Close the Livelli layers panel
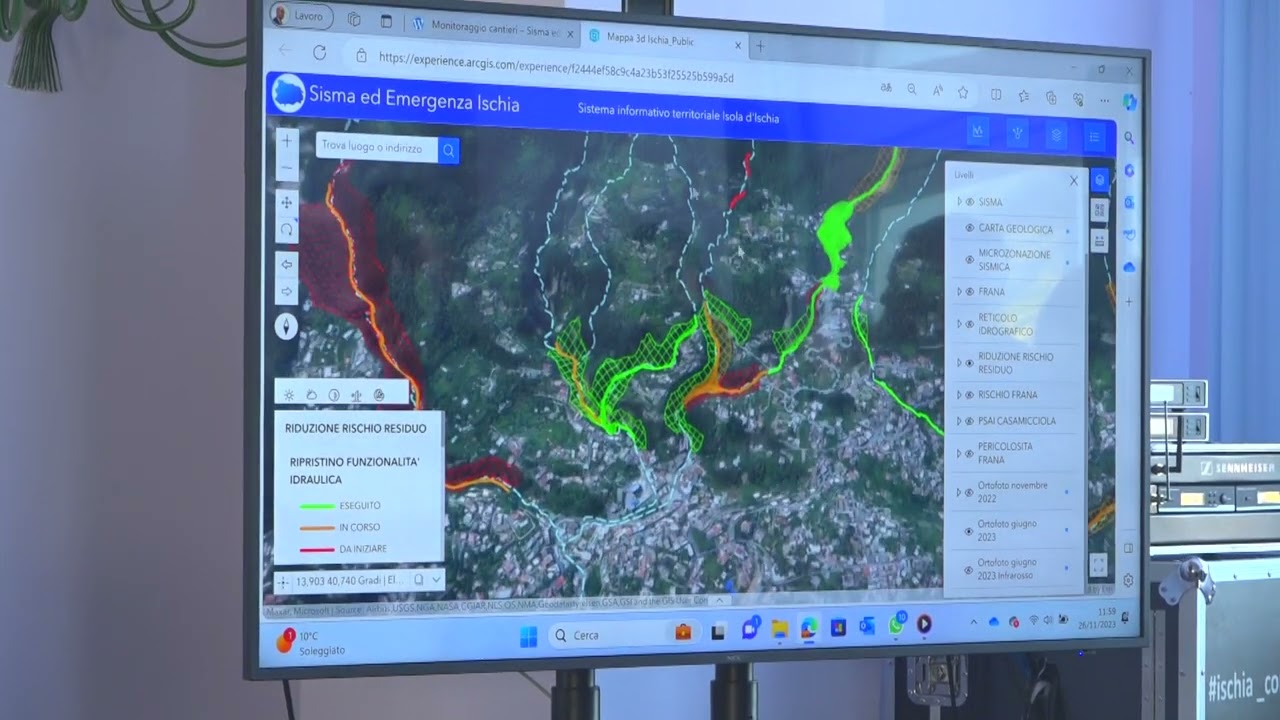The height and width of the screenshot is (720, 1280). [1074, 181]
